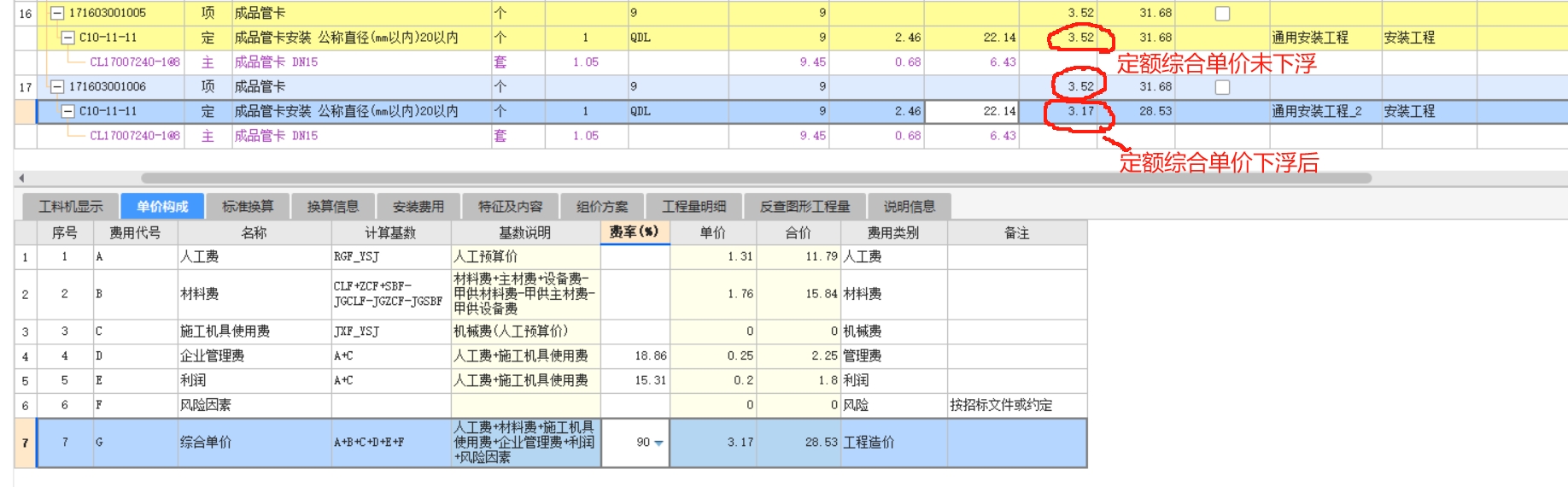Open the 特征及内容 tab

511,206
